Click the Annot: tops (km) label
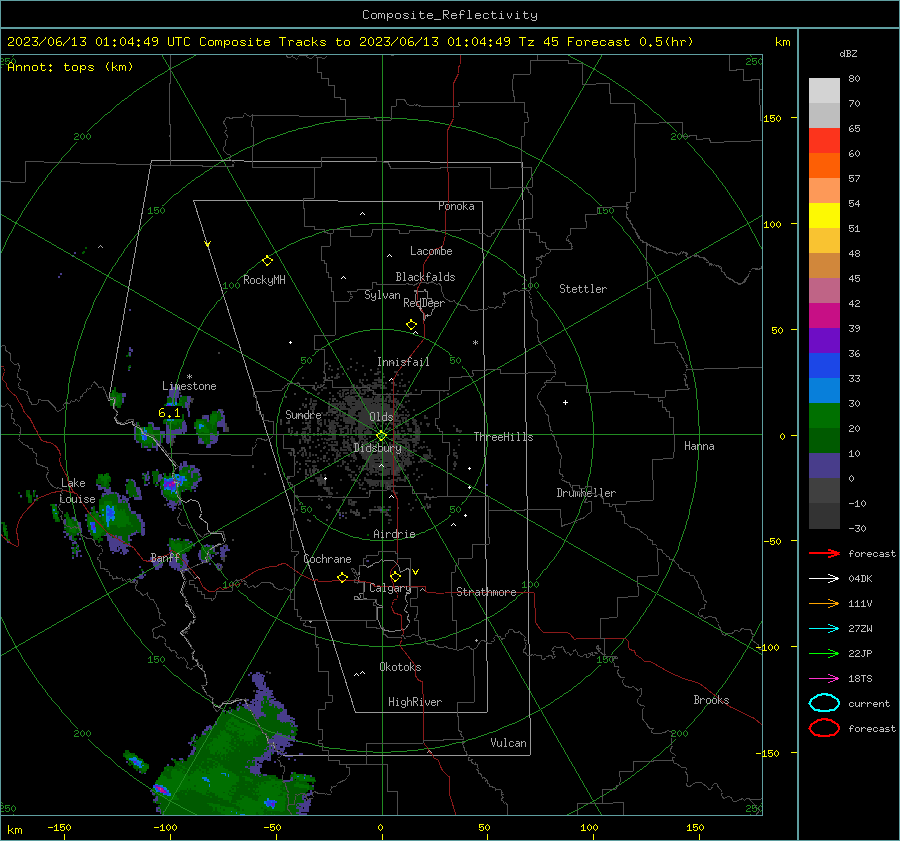900x841 pixels. pyautogui.click(x=70, y=67)
